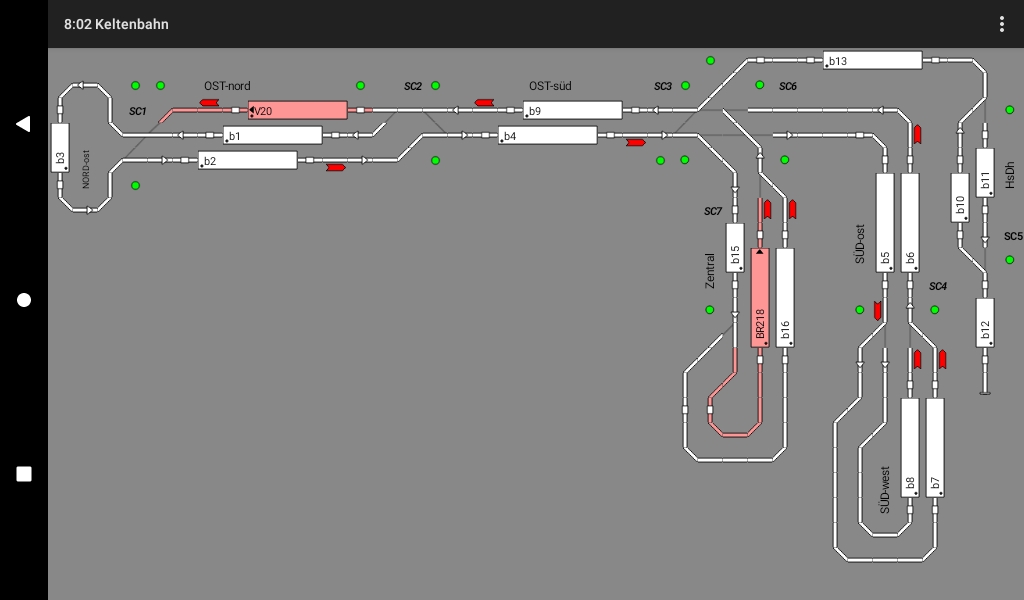Viewport: 1024px width, 600px height.
Task: Tap the Android home circle button
Action: click(24, 300)
